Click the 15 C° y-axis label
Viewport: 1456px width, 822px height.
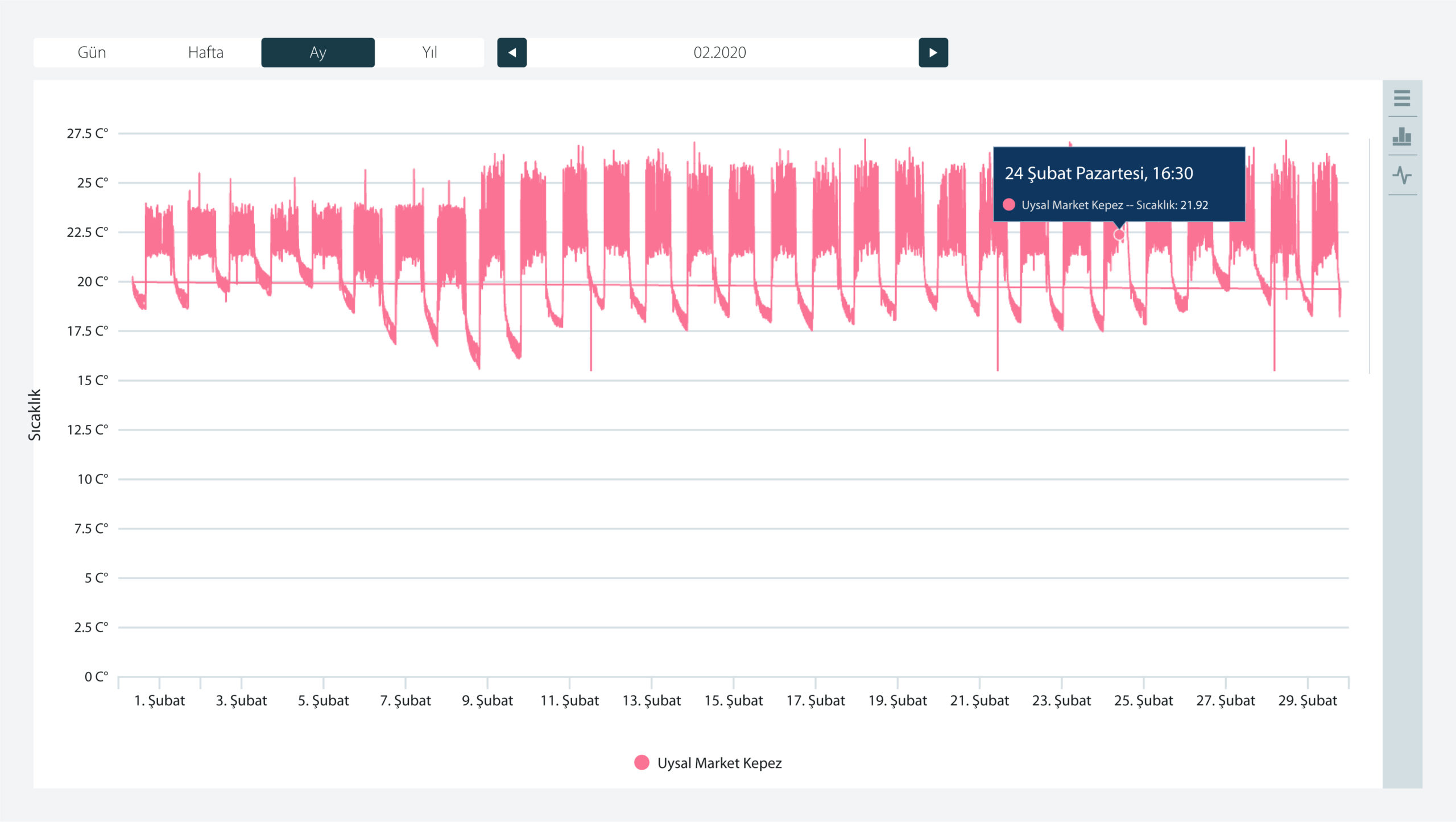point(93,380)
